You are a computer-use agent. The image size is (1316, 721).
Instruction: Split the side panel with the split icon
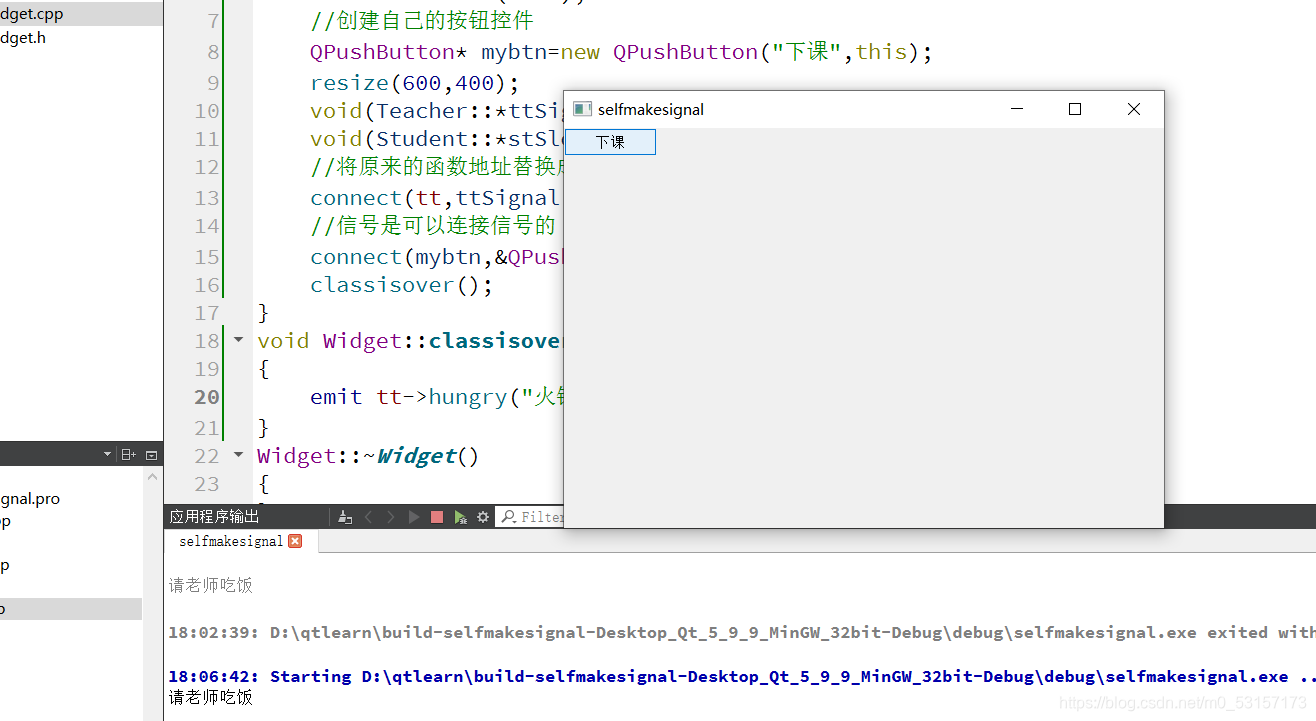(128, 455)
